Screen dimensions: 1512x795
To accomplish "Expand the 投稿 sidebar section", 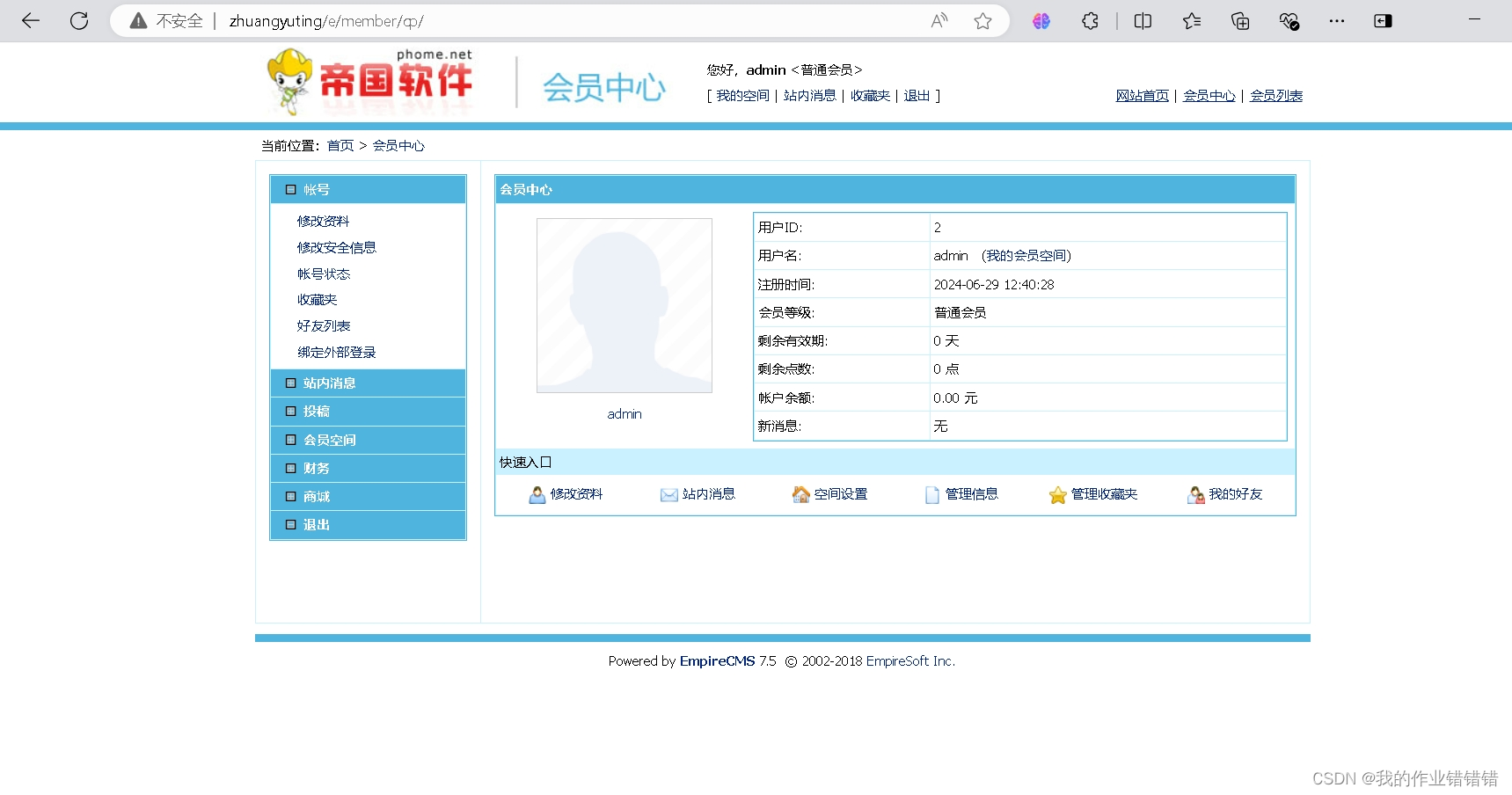I will point(368,412).
